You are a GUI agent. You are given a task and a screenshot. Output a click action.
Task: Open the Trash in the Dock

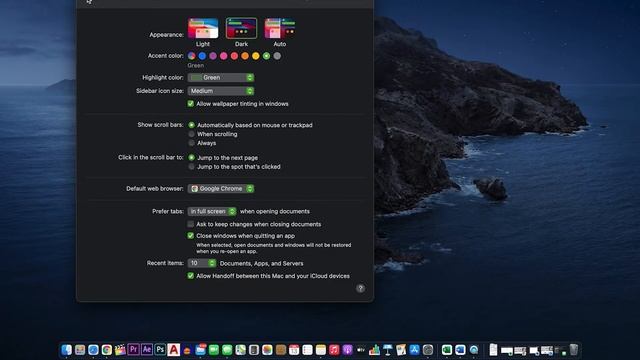tap(574, 350)
